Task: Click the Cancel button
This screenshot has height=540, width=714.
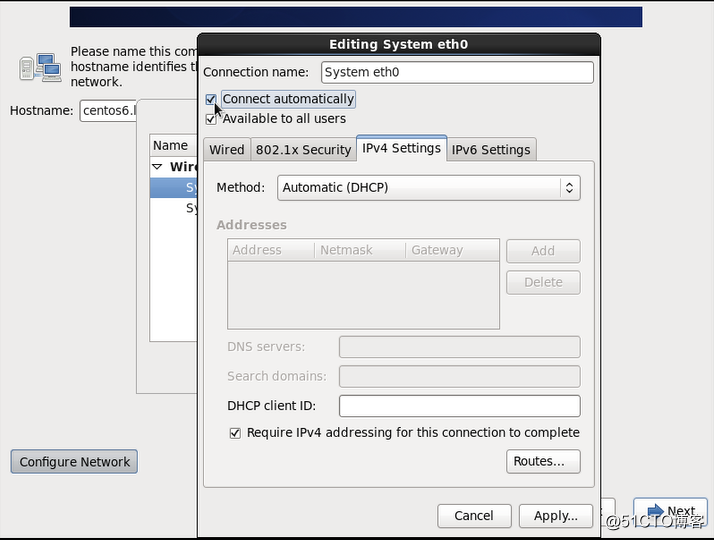Action: click(x=474, y=516)
